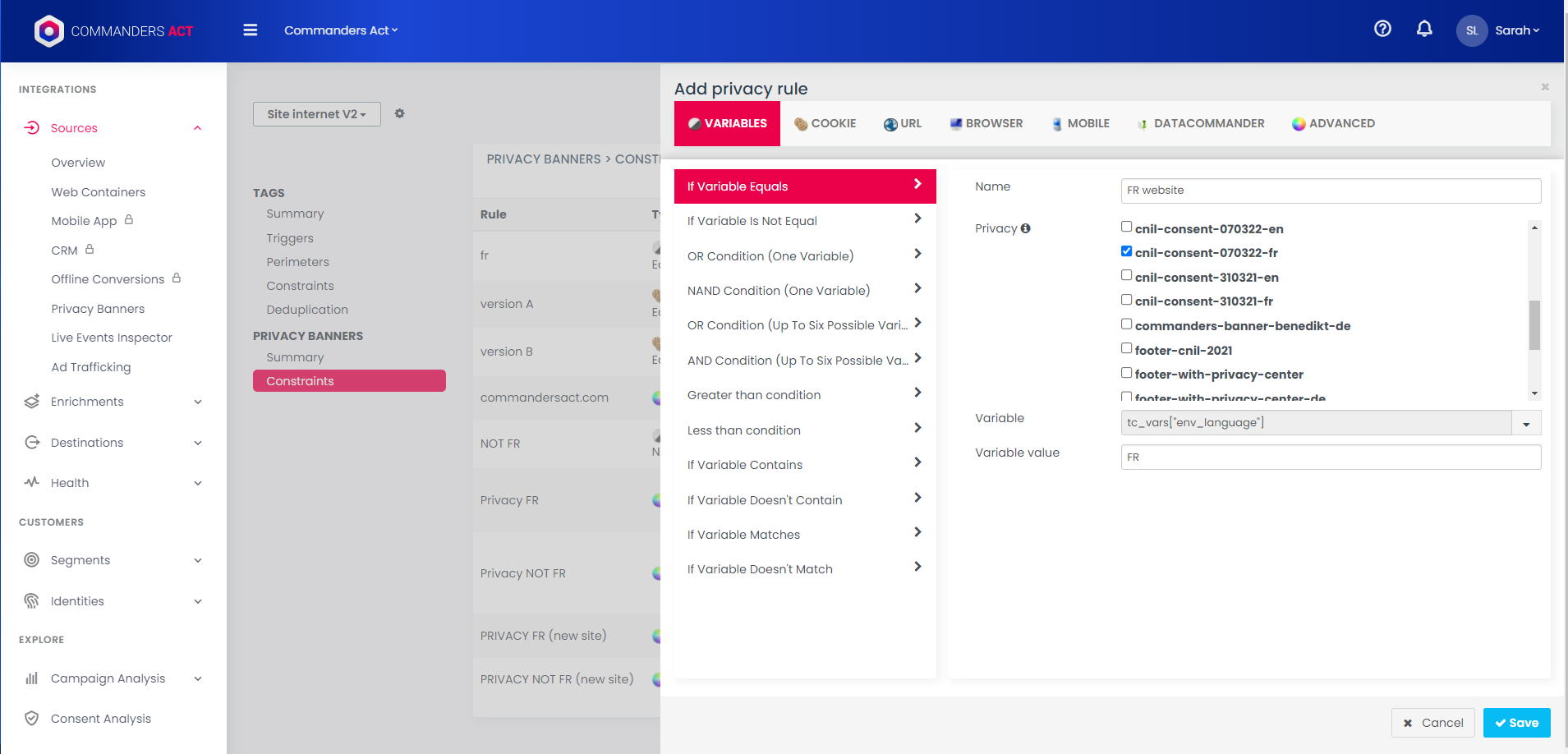Click the Variable value input field
Viewport: 1568px width, 754px height.
[x=1330, y=457]
